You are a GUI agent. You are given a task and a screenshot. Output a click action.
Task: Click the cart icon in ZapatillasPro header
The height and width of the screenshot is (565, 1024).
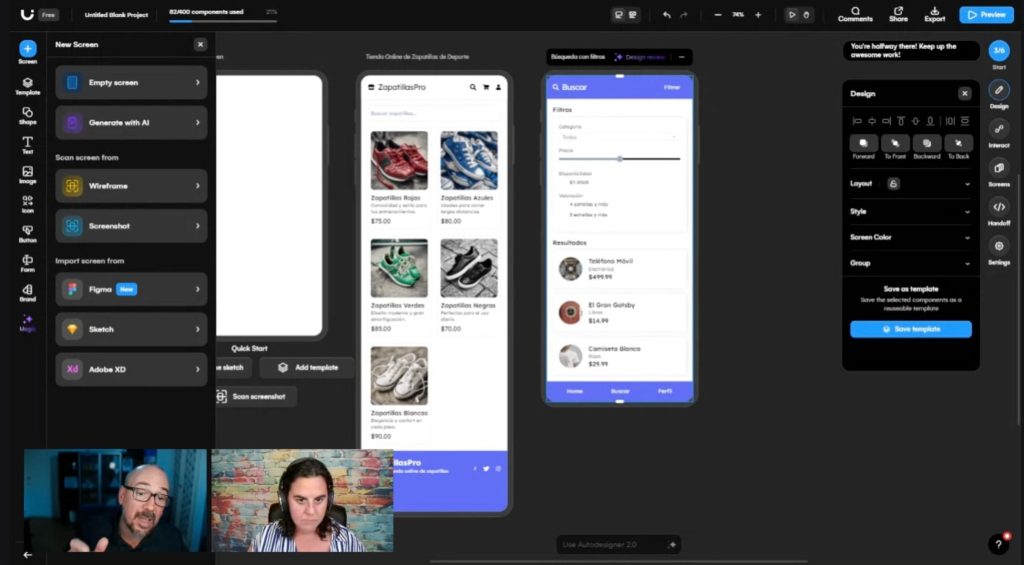pos(486,87)
